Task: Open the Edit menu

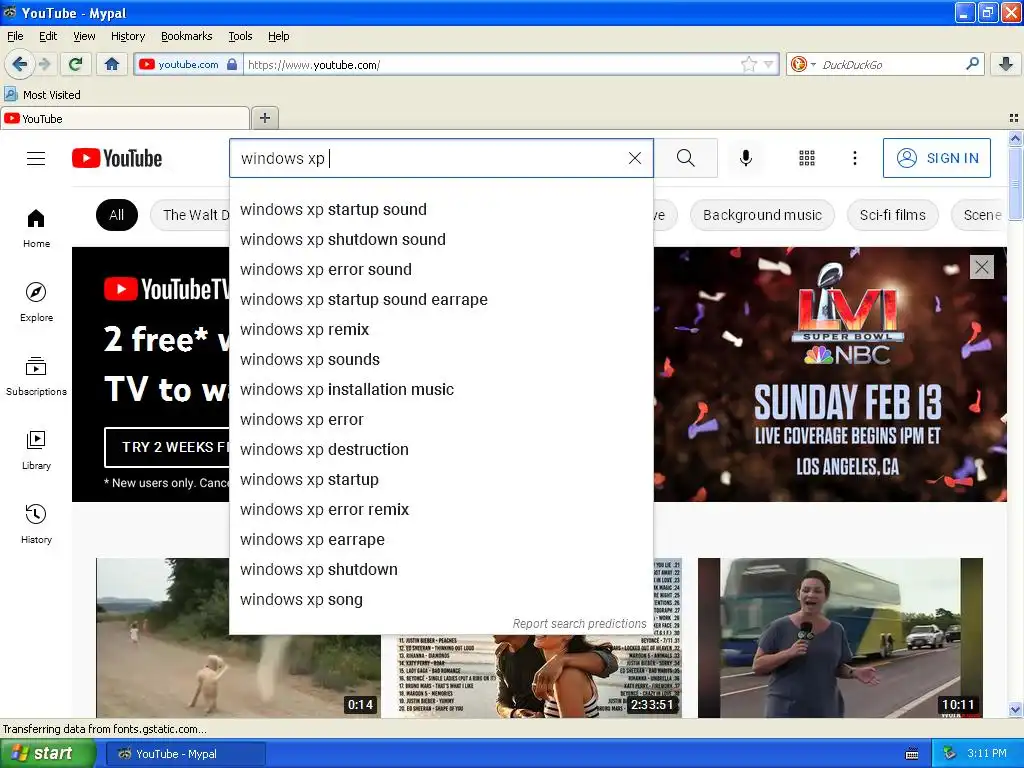Action: click(48, 36)
